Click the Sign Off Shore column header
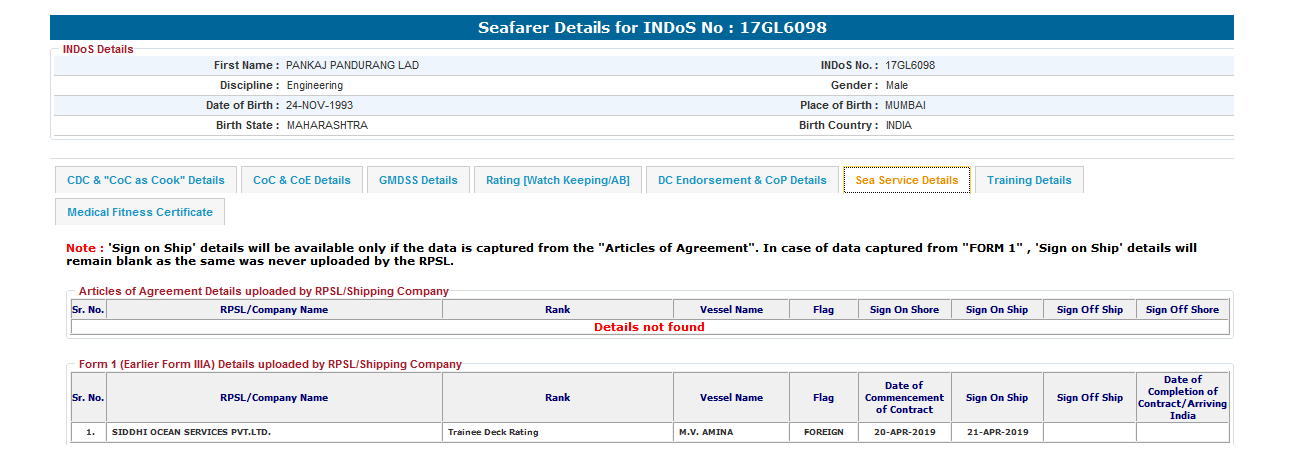 1182,310
